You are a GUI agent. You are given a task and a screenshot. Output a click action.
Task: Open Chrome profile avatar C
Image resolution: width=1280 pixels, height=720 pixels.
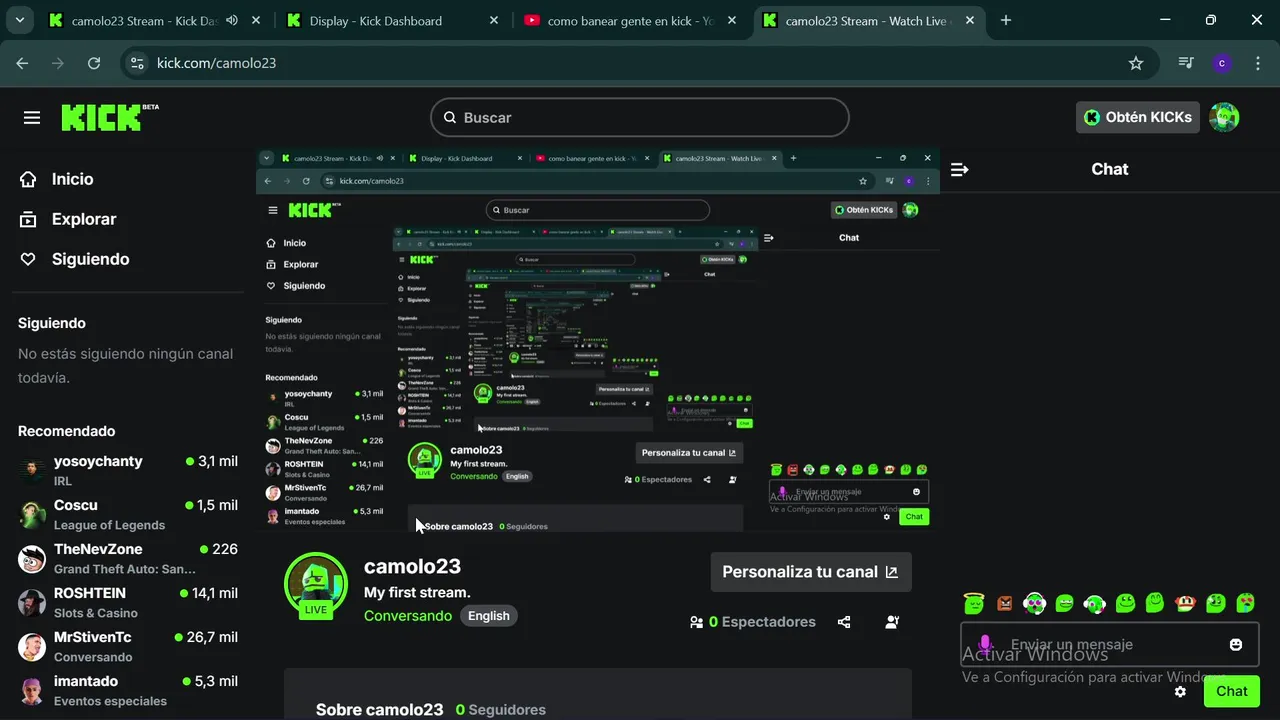pyautogui.click(x=1221, y=63)
